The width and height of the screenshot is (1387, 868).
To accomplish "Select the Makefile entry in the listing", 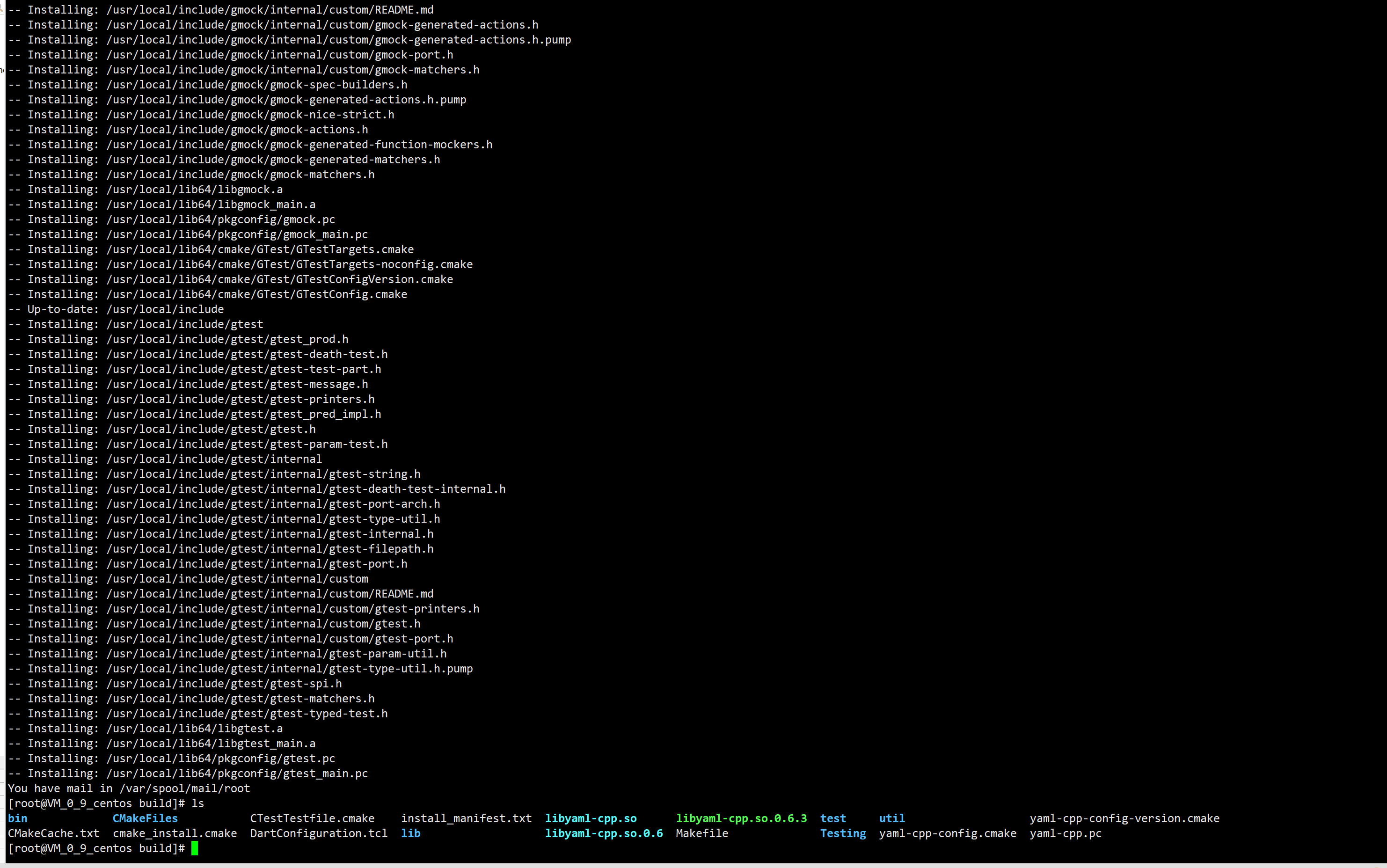I will [701, 833].
